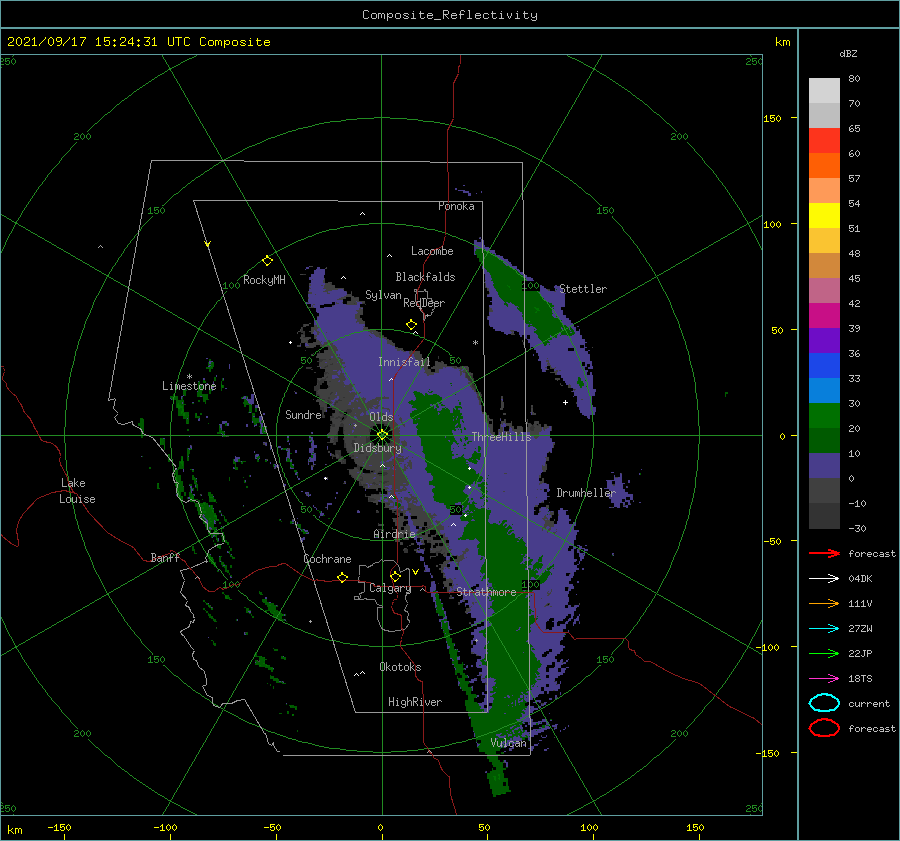Screen dimensions: 900x841
Task: Click the magenta 18TS arrow in legend
Action: click(824, 678)
